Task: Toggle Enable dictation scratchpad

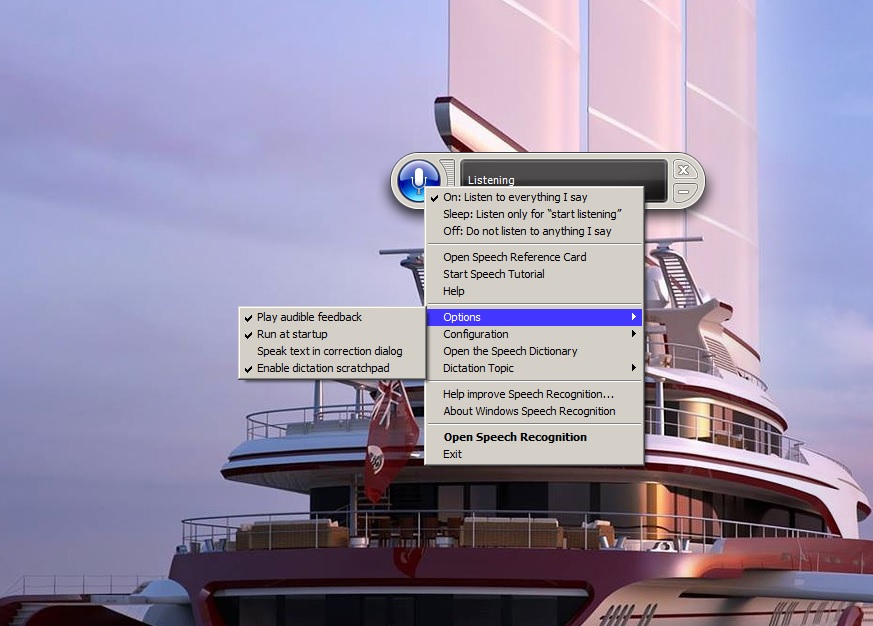Action: tap(332, 368)
